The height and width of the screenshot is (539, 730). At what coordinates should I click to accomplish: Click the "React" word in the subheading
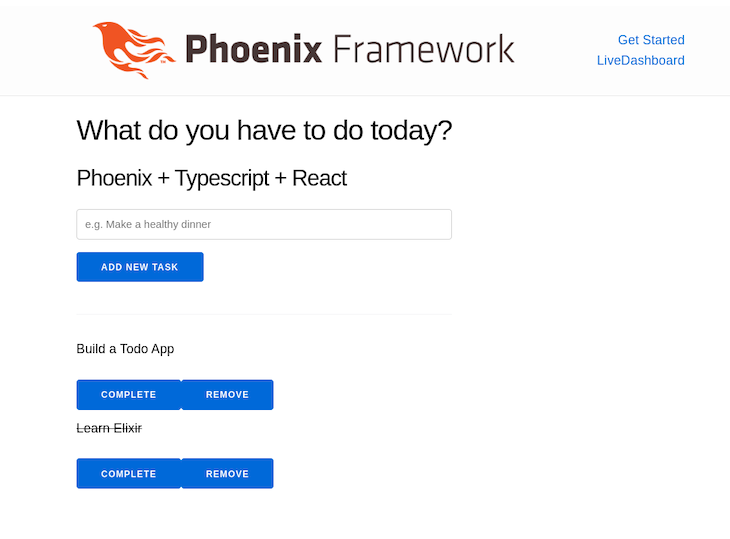click(x=319, y=178)
